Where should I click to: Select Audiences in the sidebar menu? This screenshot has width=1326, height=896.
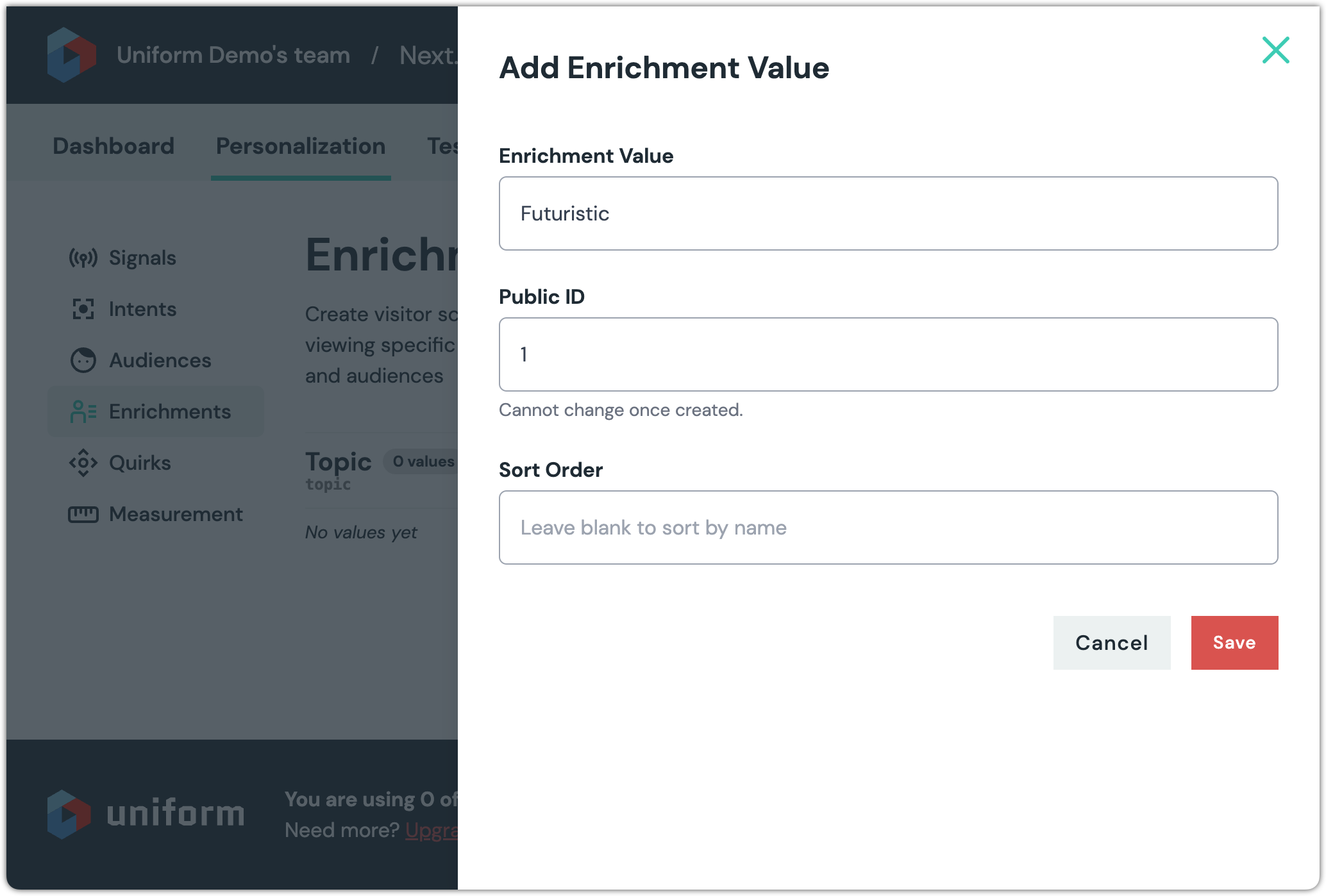click(160, 360)
